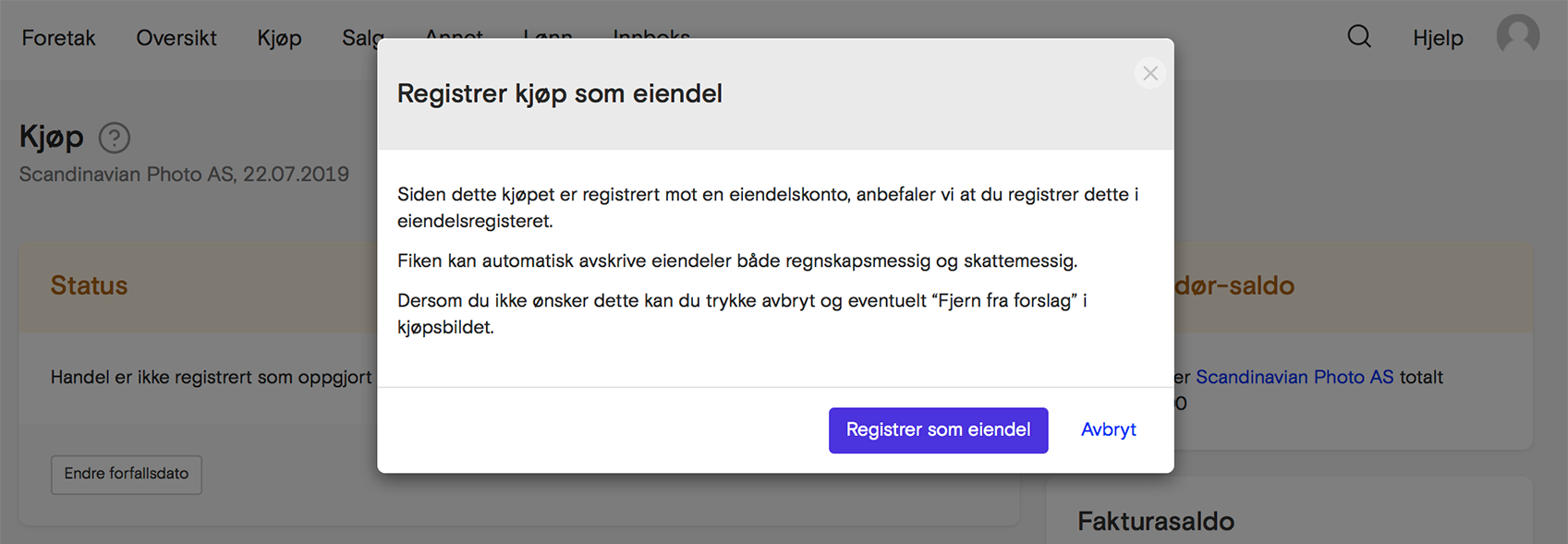Open the Foretak menu
Screen dimensions: 1568x544
tap(58, 38)
